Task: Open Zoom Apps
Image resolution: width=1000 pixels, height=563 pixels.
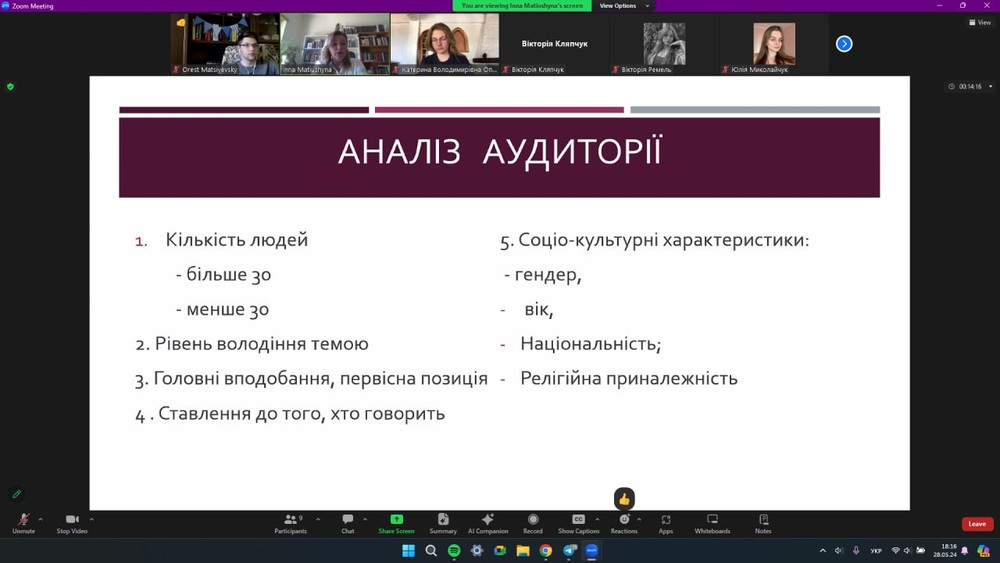Action: tap(666, 523)
